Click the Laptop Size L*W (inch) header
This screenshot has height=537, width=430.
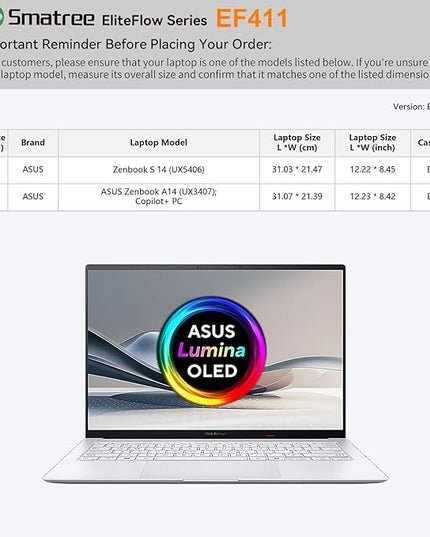click(x=372, y=142)
